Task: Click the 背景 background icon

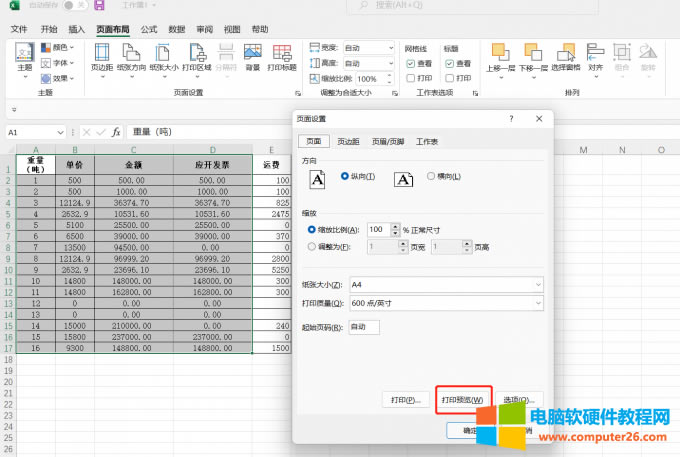Action: coord(252,56)
